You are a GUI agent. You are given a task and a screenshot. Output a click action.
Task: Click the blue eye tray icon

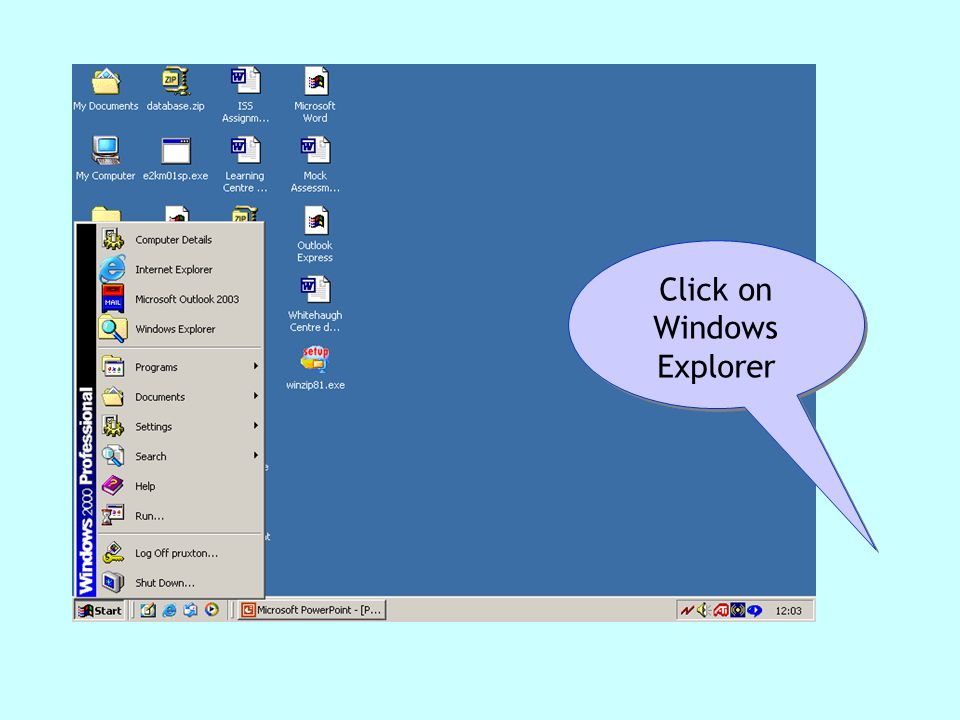pyautogui.click(x=754, y=610)
